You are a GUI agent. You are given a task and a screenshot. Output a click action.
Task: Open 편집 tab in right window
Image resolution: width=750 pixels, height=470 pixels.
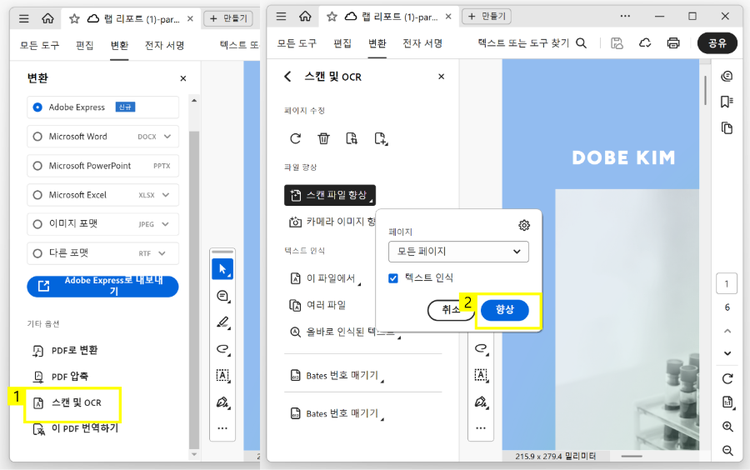tap(342, 43)
